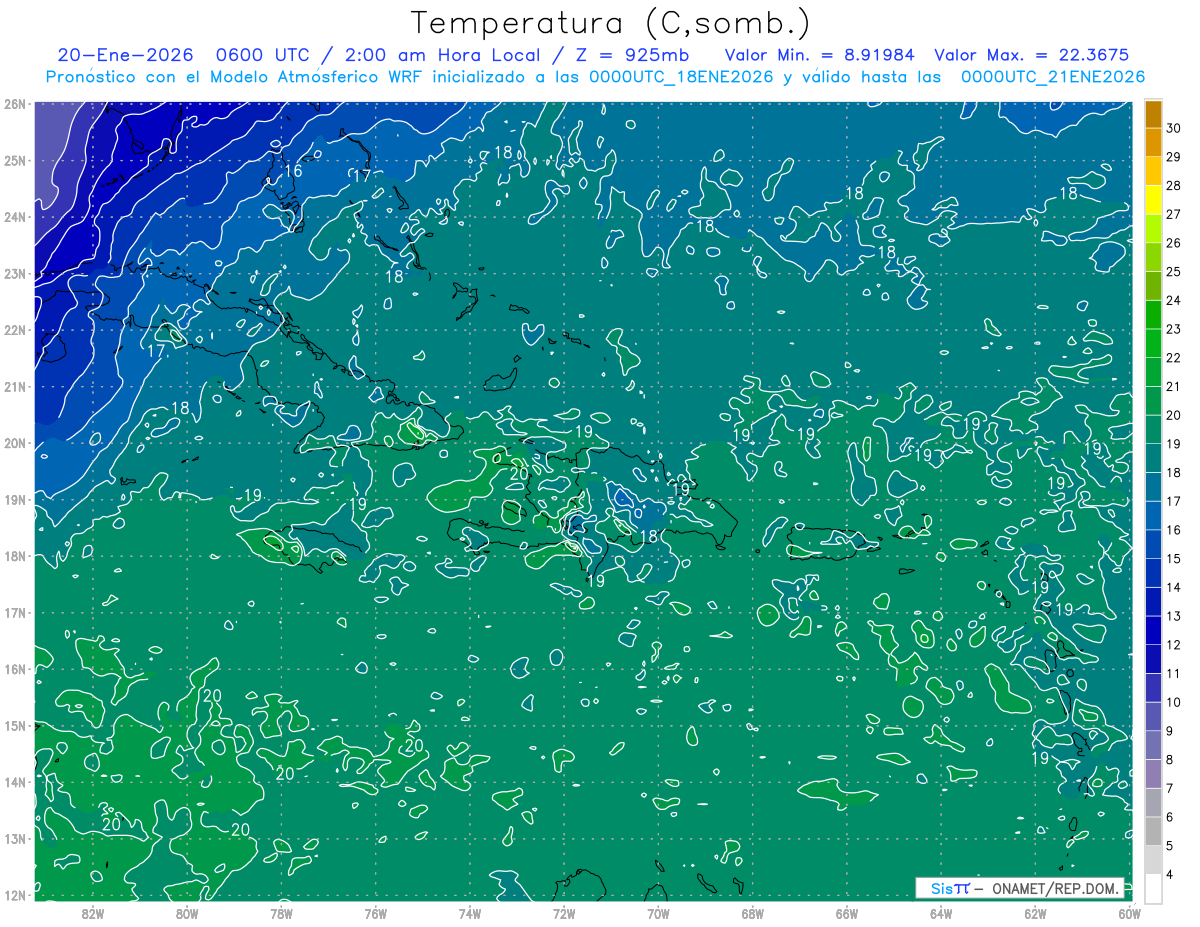This screenshot has height=927, width=1200.
Task: Click the "82W" longitude axis label
Action: (93, 914)
